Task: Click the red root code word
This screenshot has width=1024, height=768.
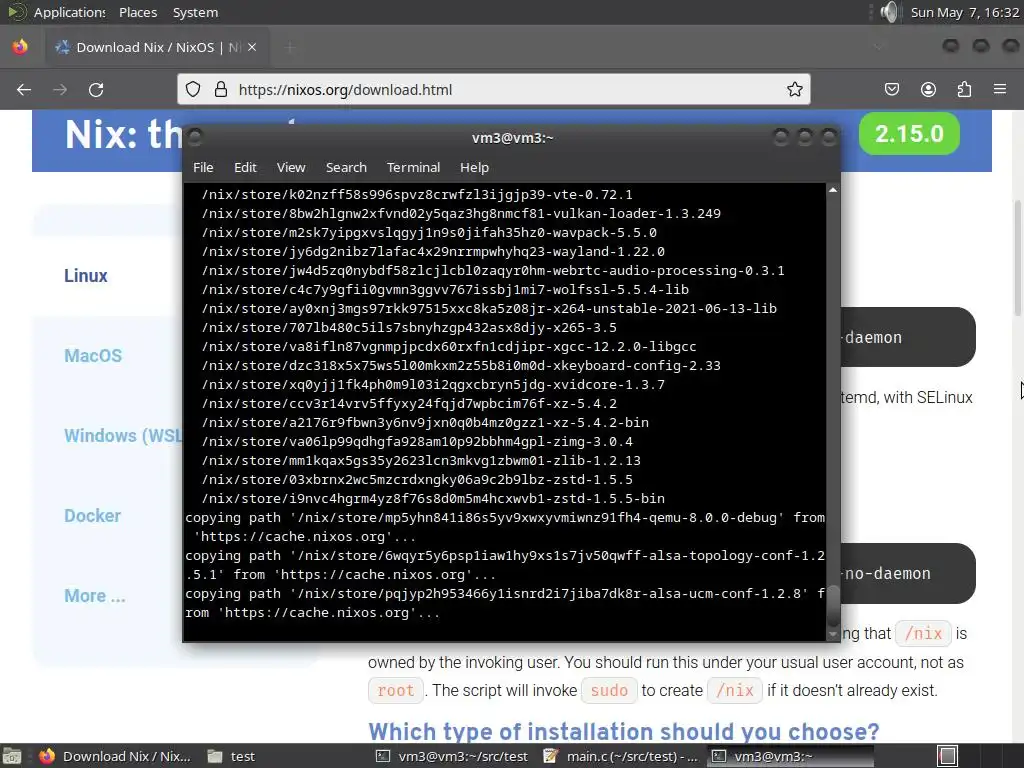Action: 396,690
